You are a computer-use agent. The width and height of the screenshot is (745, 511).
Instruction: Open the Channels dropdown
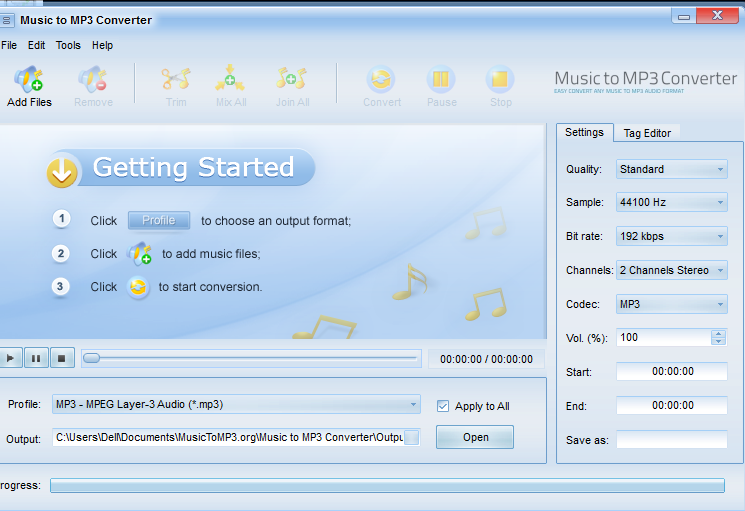point(671,270)
